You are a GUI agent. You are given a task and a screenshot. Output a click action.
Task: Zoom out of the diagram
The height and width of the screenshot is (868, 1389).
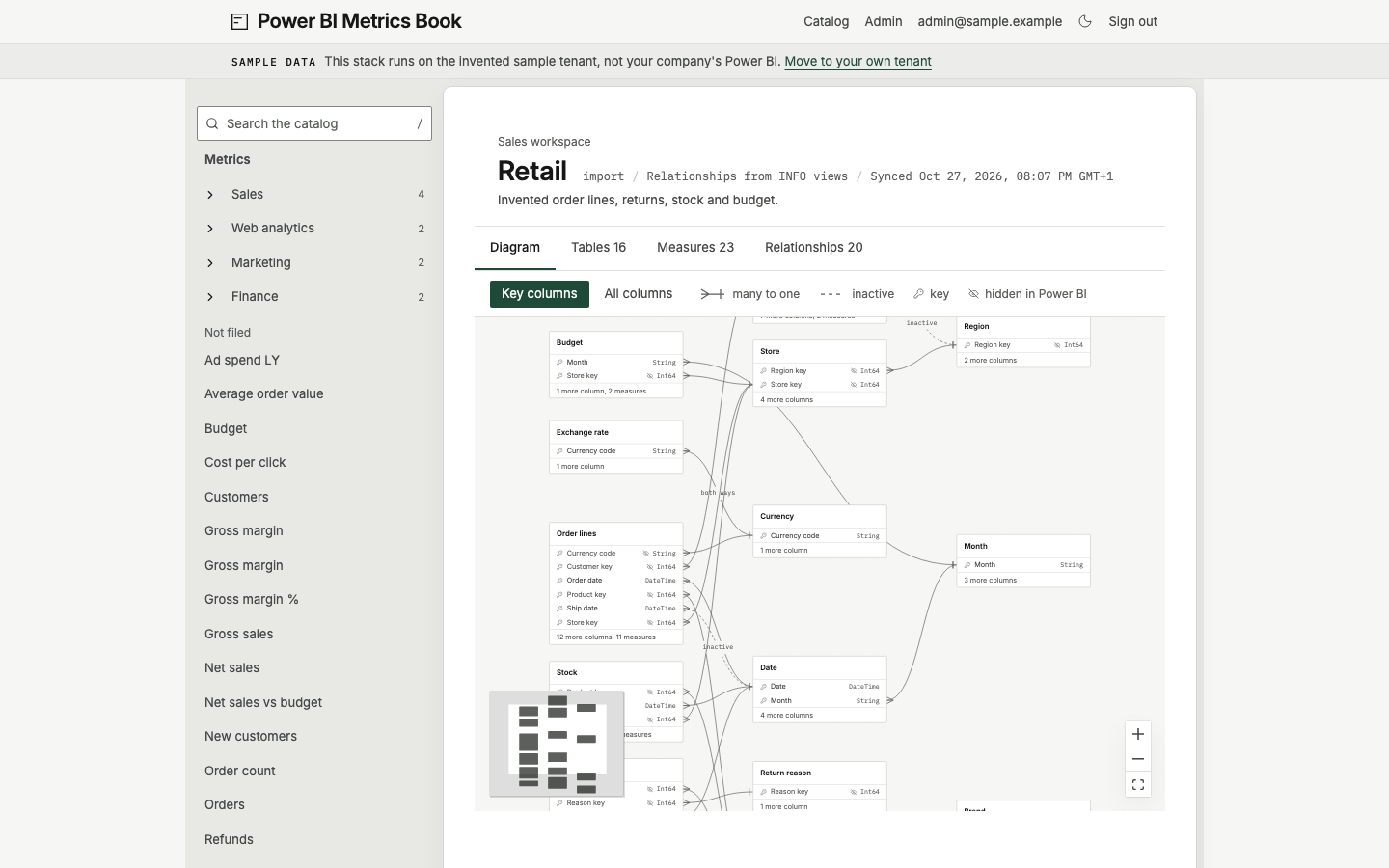point(1138,759)
